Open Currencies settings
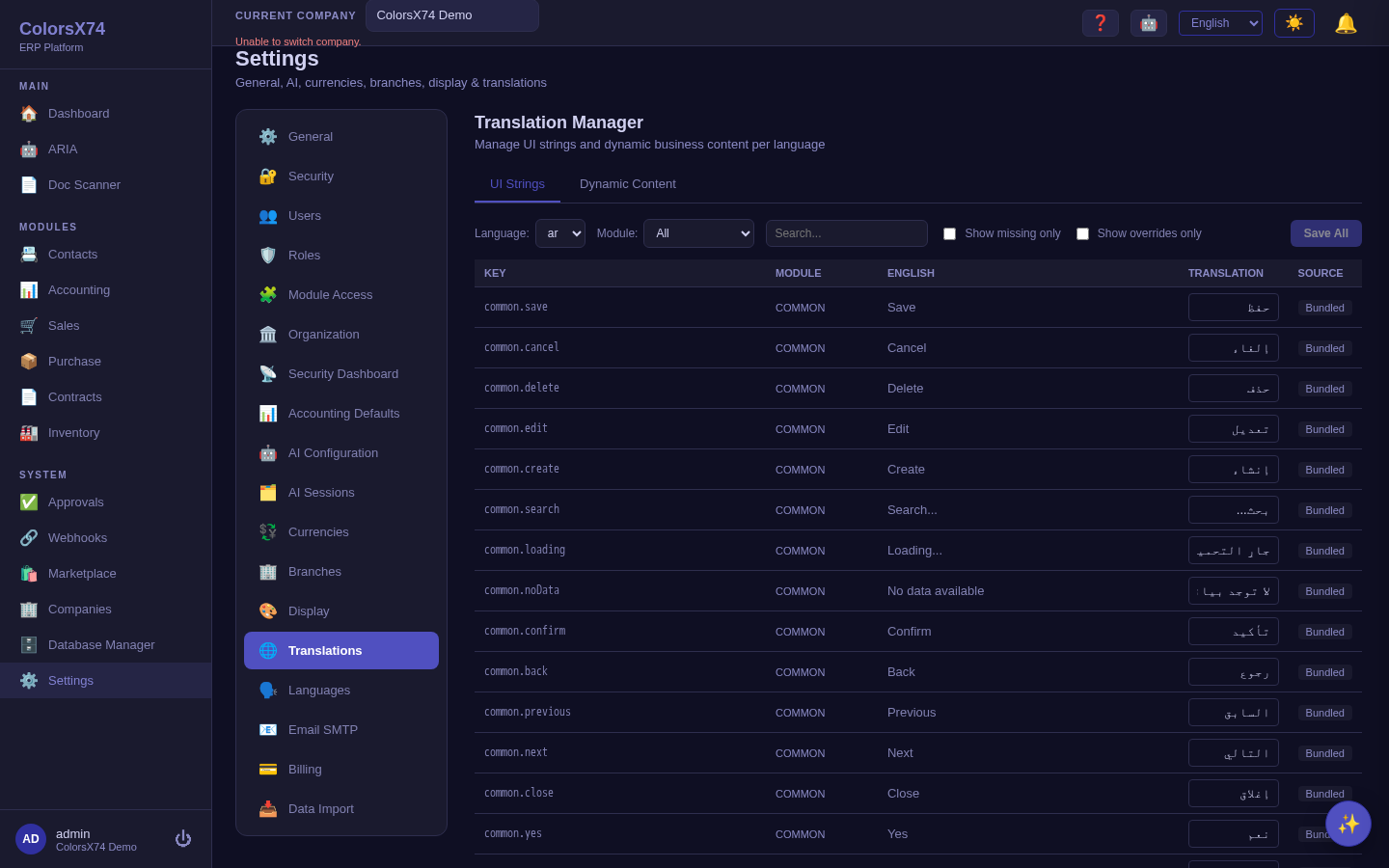This screenshot has width=1389, height=868. click(341, 532)
